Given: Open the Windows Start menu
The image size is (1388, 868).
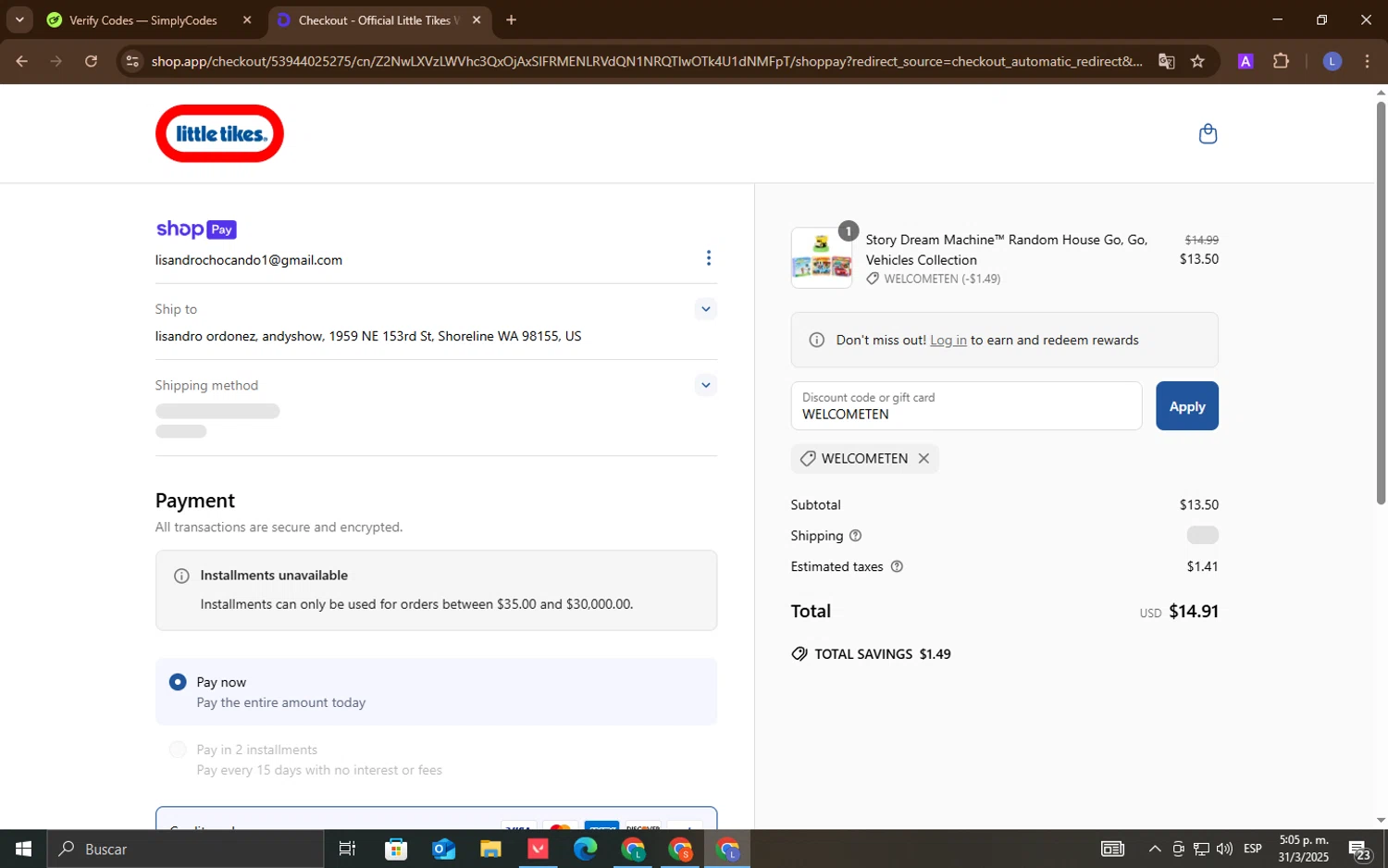Looking at the screenshot, I should pos(23,849).
